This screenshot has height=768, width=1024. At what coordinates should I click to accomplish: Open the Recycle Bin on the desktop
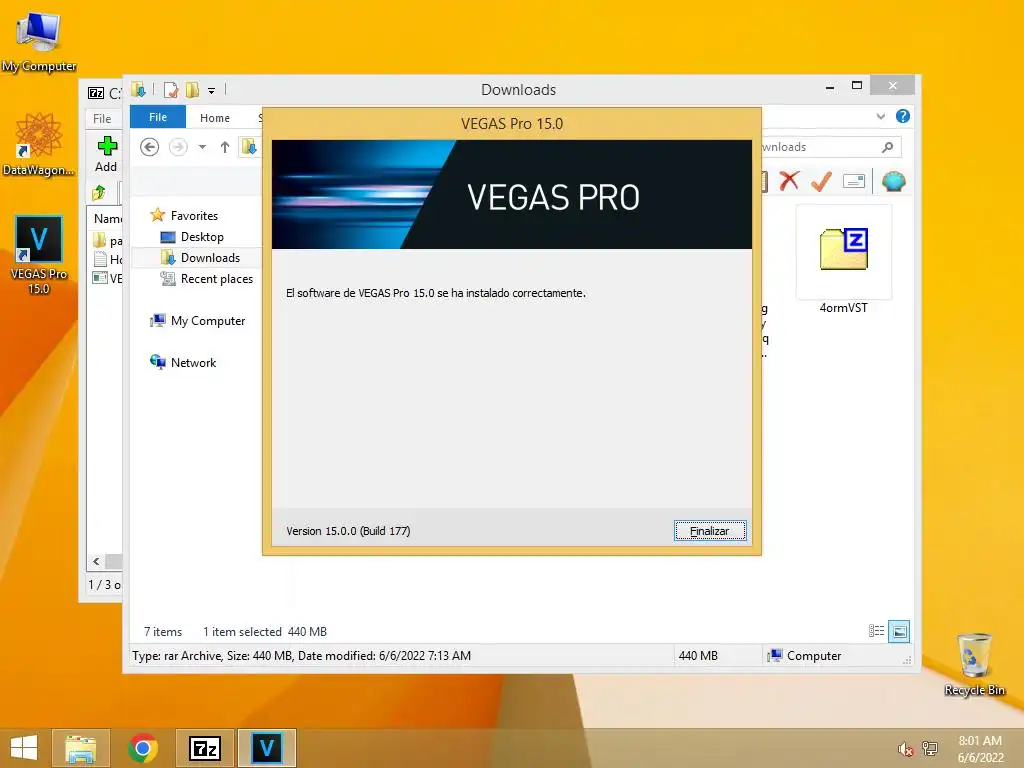[x=974, y=664]
